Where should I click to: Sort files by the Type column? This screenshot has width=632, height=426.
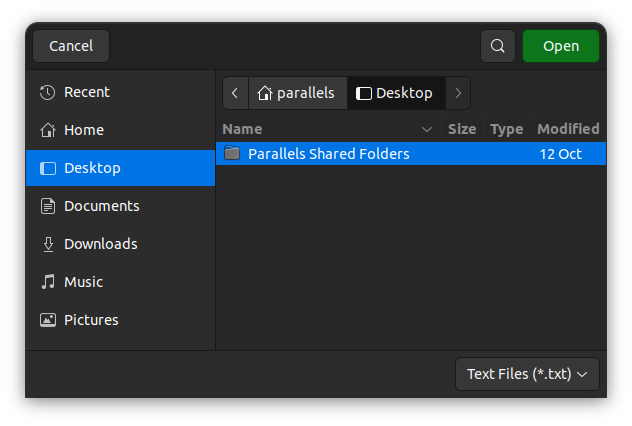pyautogui.click(x=507, y=129)
